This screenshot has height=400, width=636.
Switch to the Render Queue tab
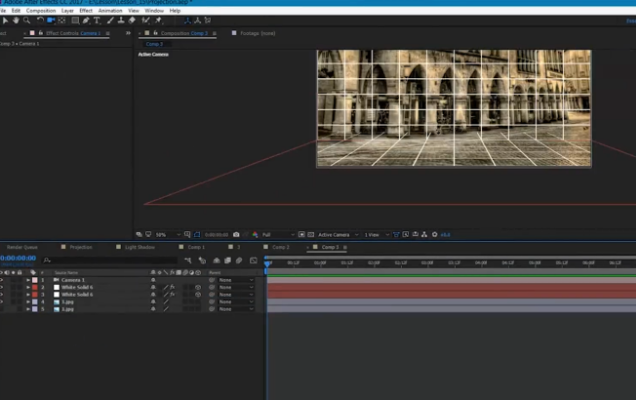point(22,247)
